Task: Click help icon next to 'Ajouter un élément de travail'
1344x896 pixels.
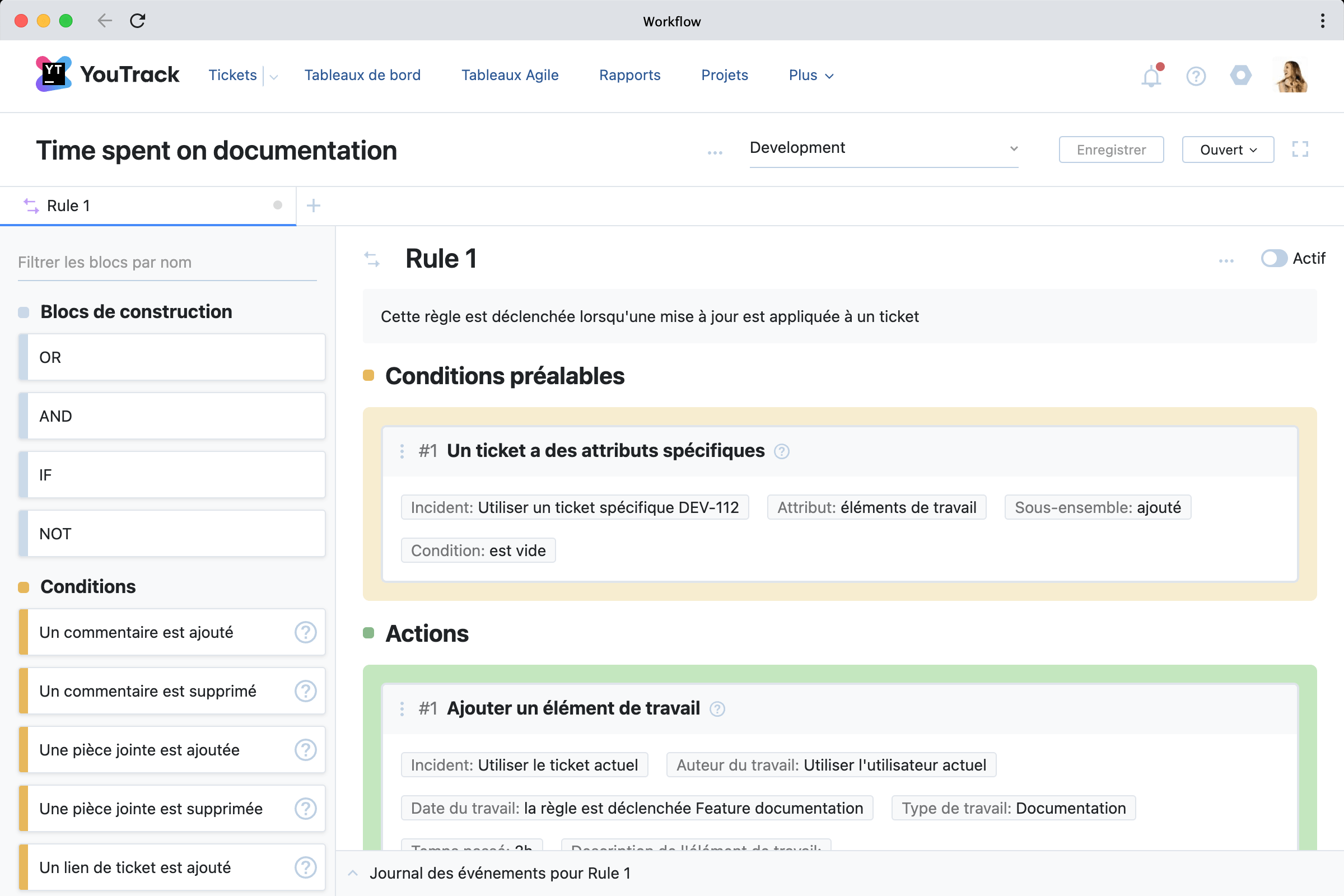Action: 717,708
